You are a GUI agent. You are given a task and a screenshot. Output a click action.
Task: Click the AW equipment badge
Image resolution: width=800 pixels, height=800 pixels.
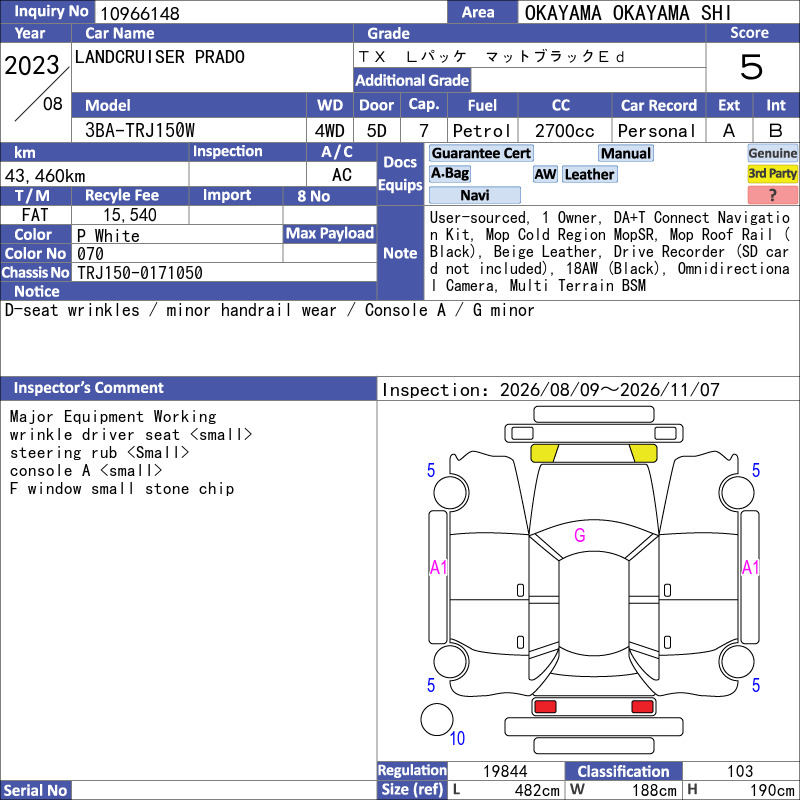[x=545, y=174]
